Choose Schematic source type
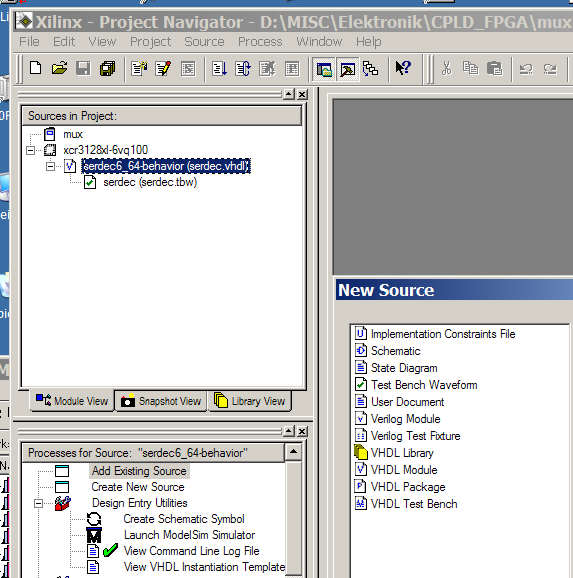 pyautogui.click(x=396, y=351)
